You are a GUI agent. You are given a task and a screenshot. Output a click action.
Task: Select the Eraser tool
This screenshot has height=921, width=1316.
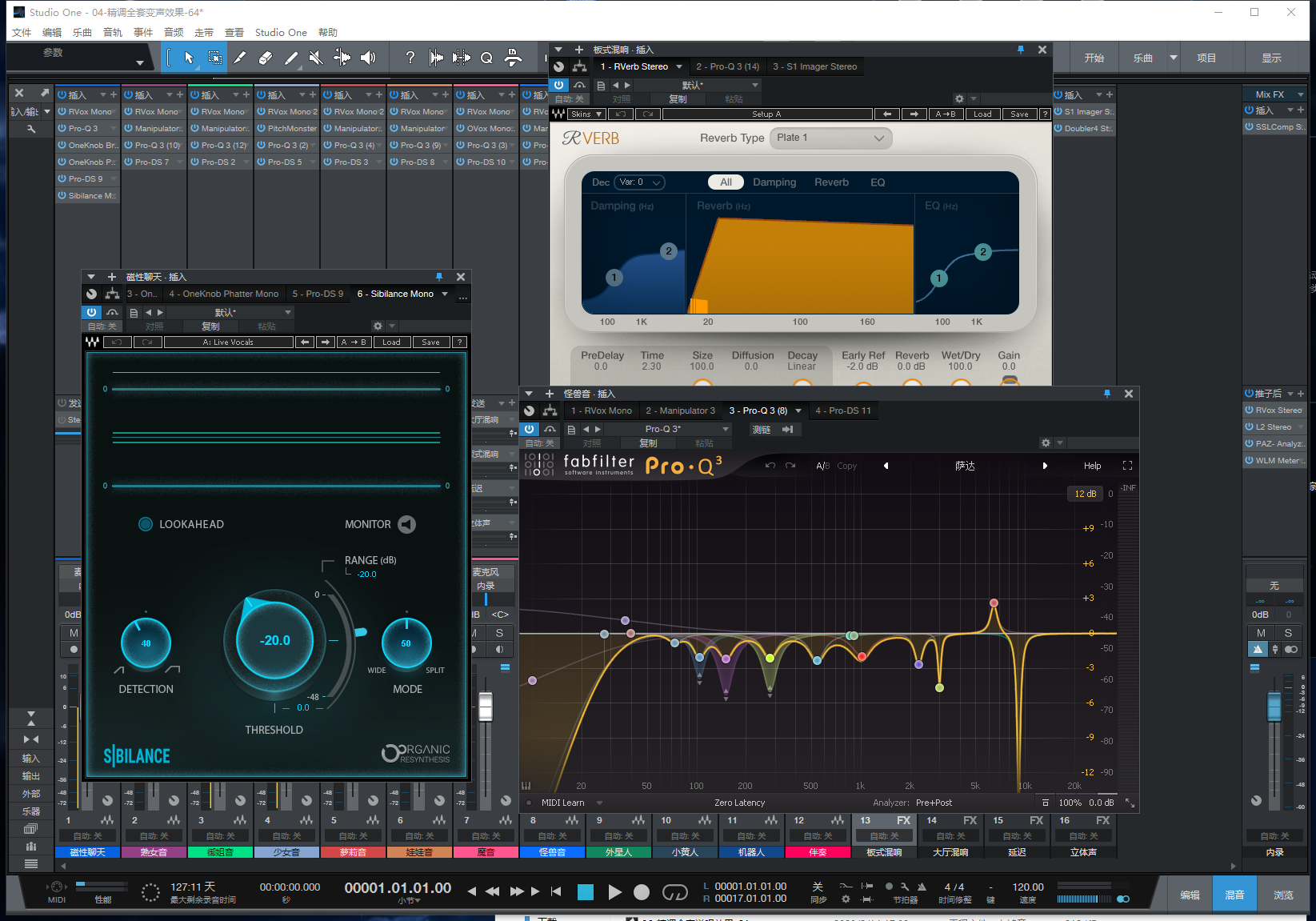pyautogui.click(x=265, y=57)
